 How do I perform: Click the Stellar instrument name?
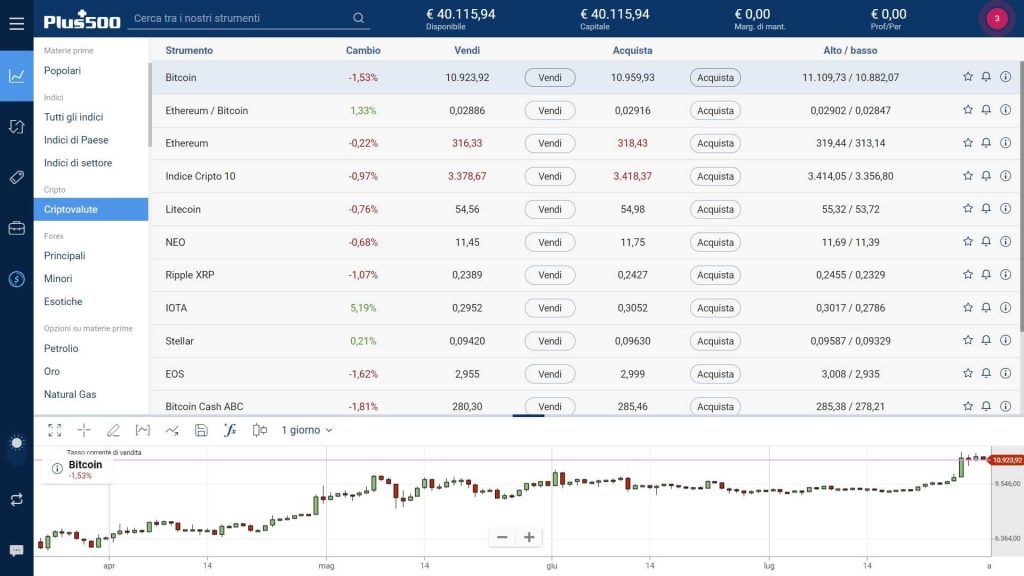(x=180, y=341)
